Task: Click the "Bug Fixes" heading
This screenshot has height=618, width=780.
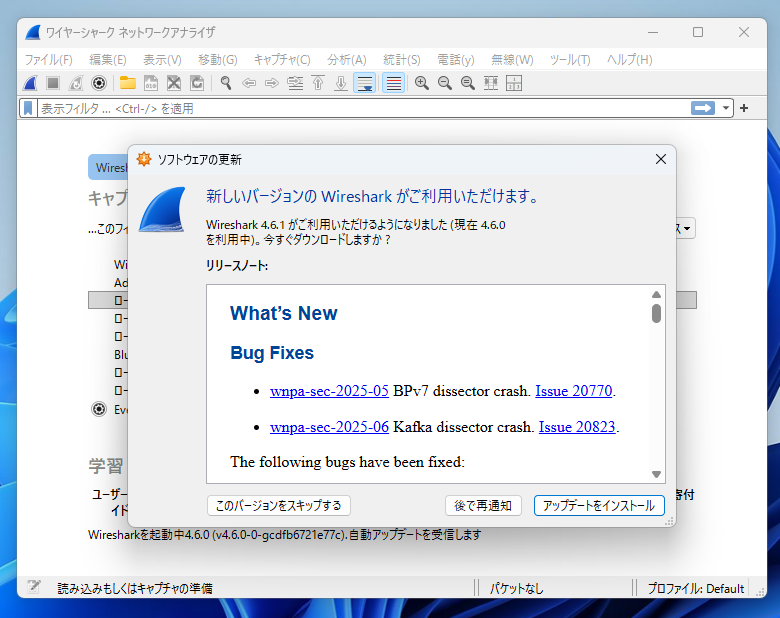Action: click(272, 353)
